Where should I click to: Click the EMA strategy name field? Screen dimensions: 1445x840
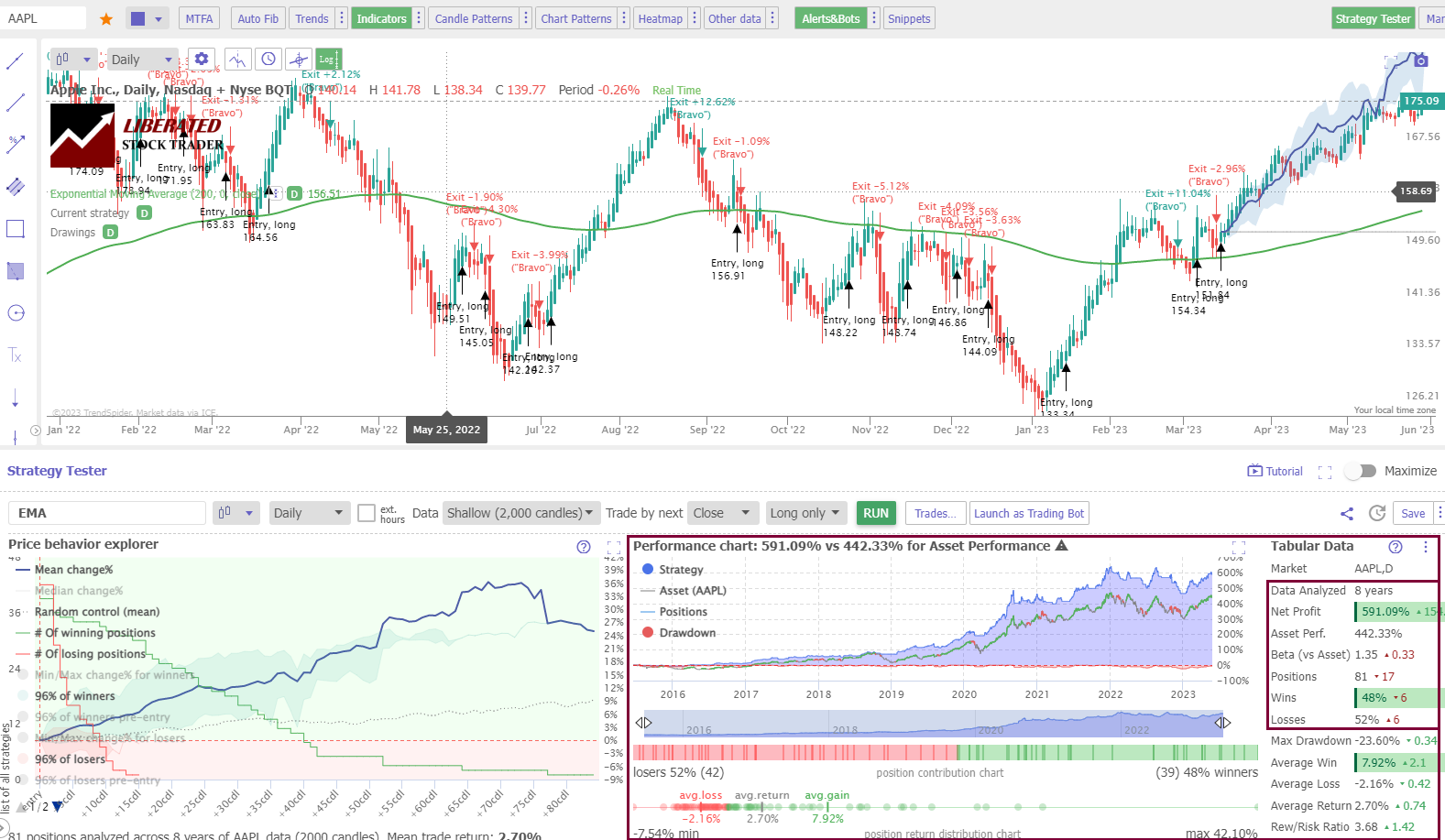point(107,513)
